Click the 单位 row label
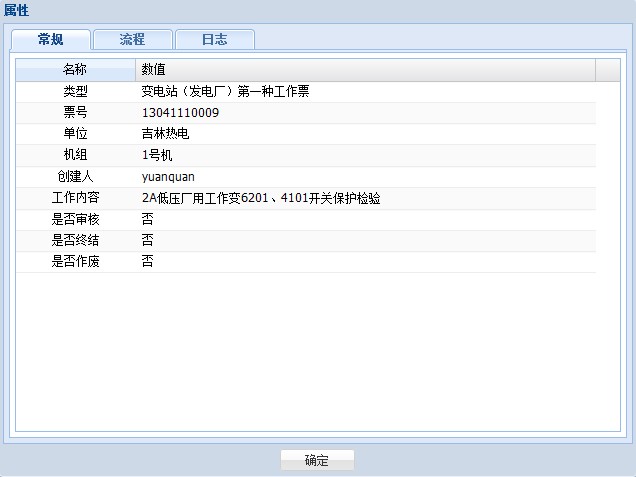The height and width of the screenshot is (477, 636). coord(75,134)
